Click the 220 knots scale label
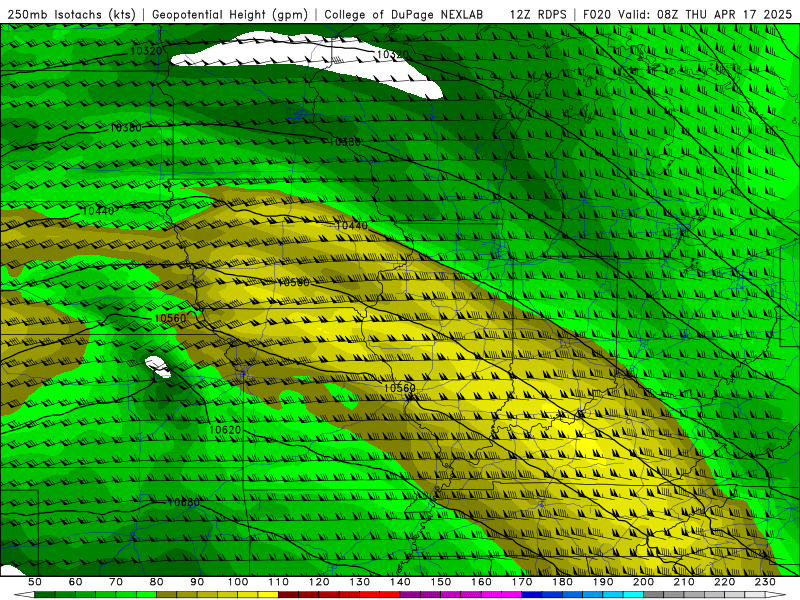The width and height of the screenshot is (800, 600). click(724, 582)
